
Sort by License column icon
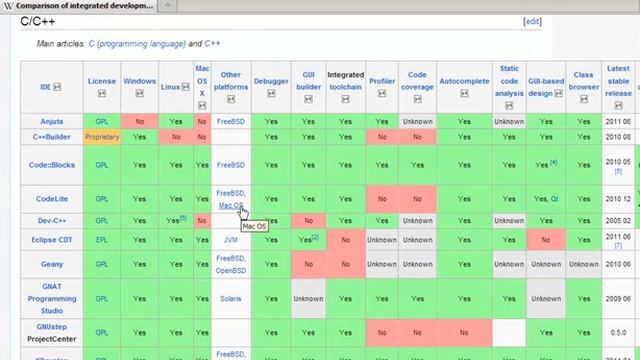coord(102,93)
